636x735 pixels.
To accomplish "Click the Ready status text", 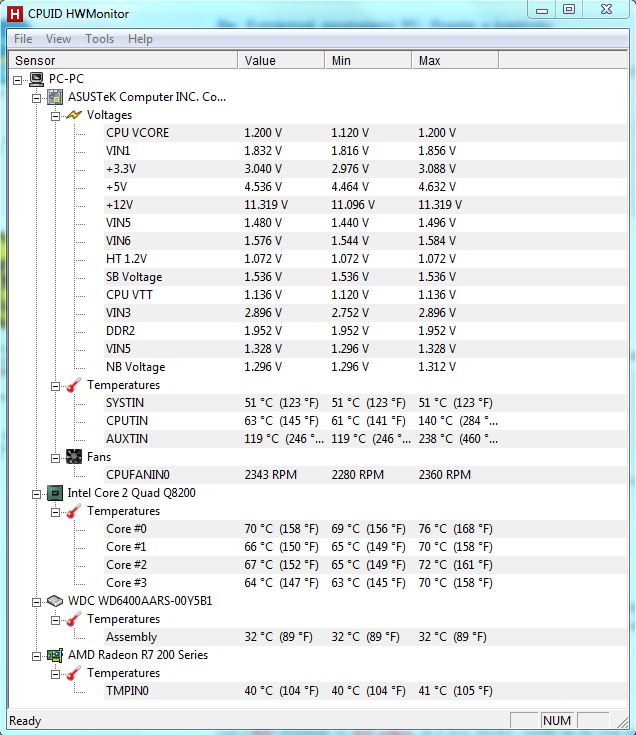I will click(25, 721).
